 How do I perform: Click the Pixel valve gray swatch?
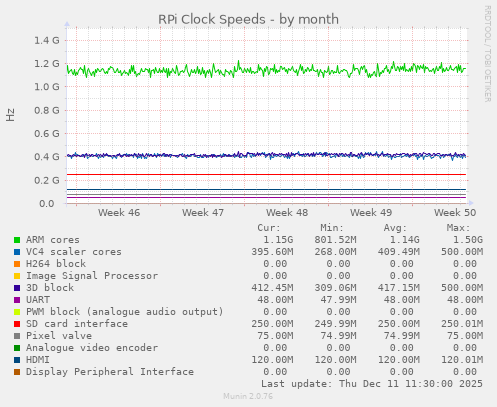coord(17,336)
